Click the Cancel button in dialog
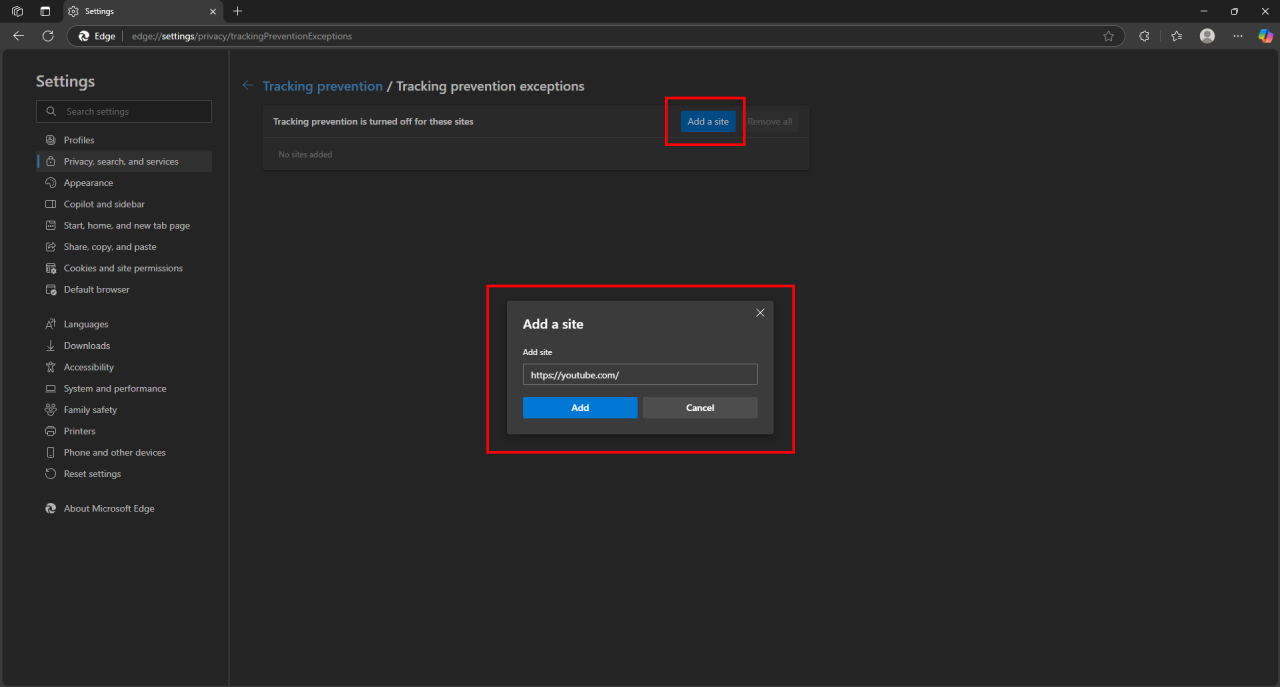This screenshot has width=1280, height=687. 700,408
